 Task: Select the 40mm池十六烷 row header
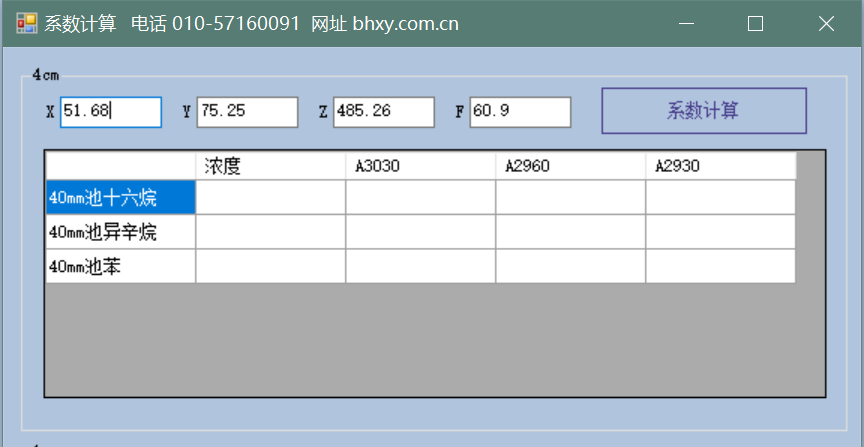pos(120,198)
